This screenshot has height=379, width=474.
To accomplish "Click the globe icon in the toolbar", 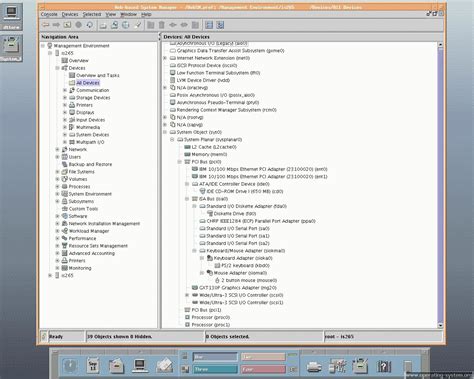I will [126, 25].
